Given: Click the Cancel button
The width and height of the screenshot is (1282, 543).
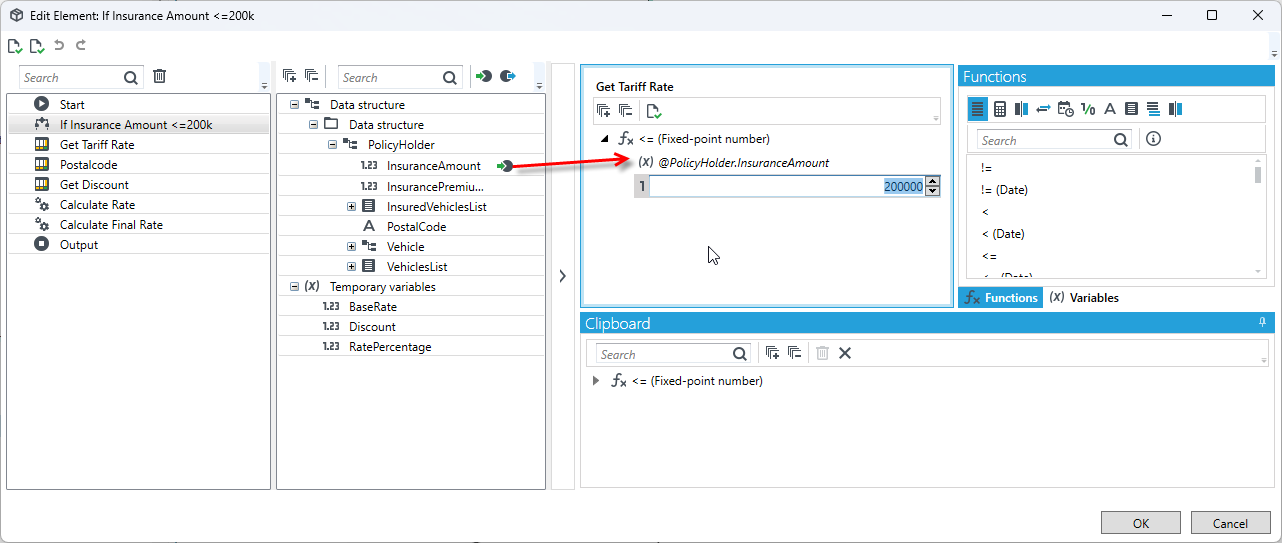Looking at the screenshot, I should point(1230,523).
